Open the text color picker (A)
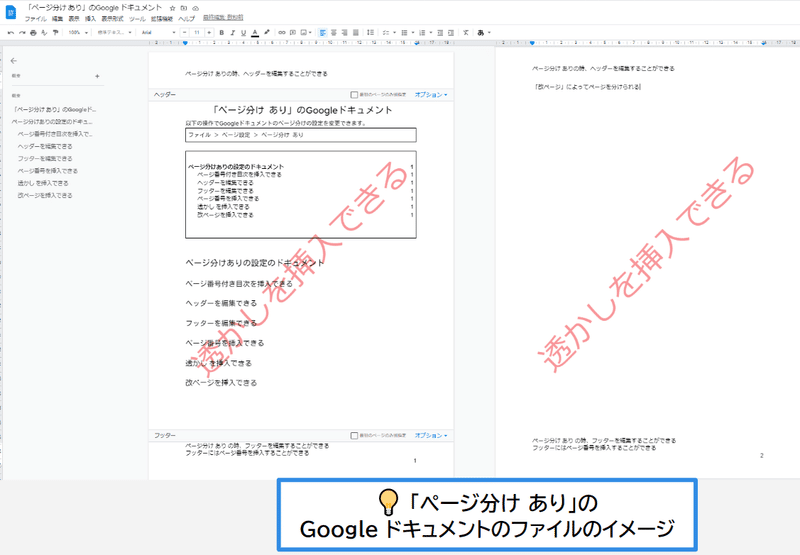The height and width of the screenshot is (555, 800). pyautogui.click(x=255, y=33)
